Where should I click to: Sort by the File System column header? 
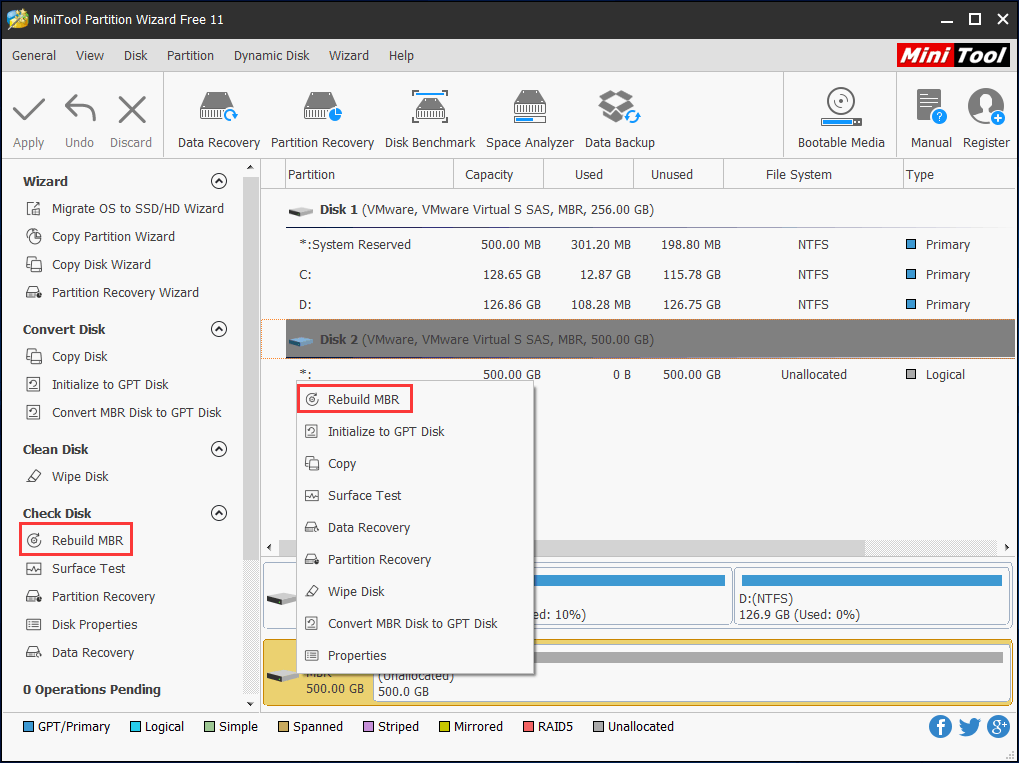point(813,174)
